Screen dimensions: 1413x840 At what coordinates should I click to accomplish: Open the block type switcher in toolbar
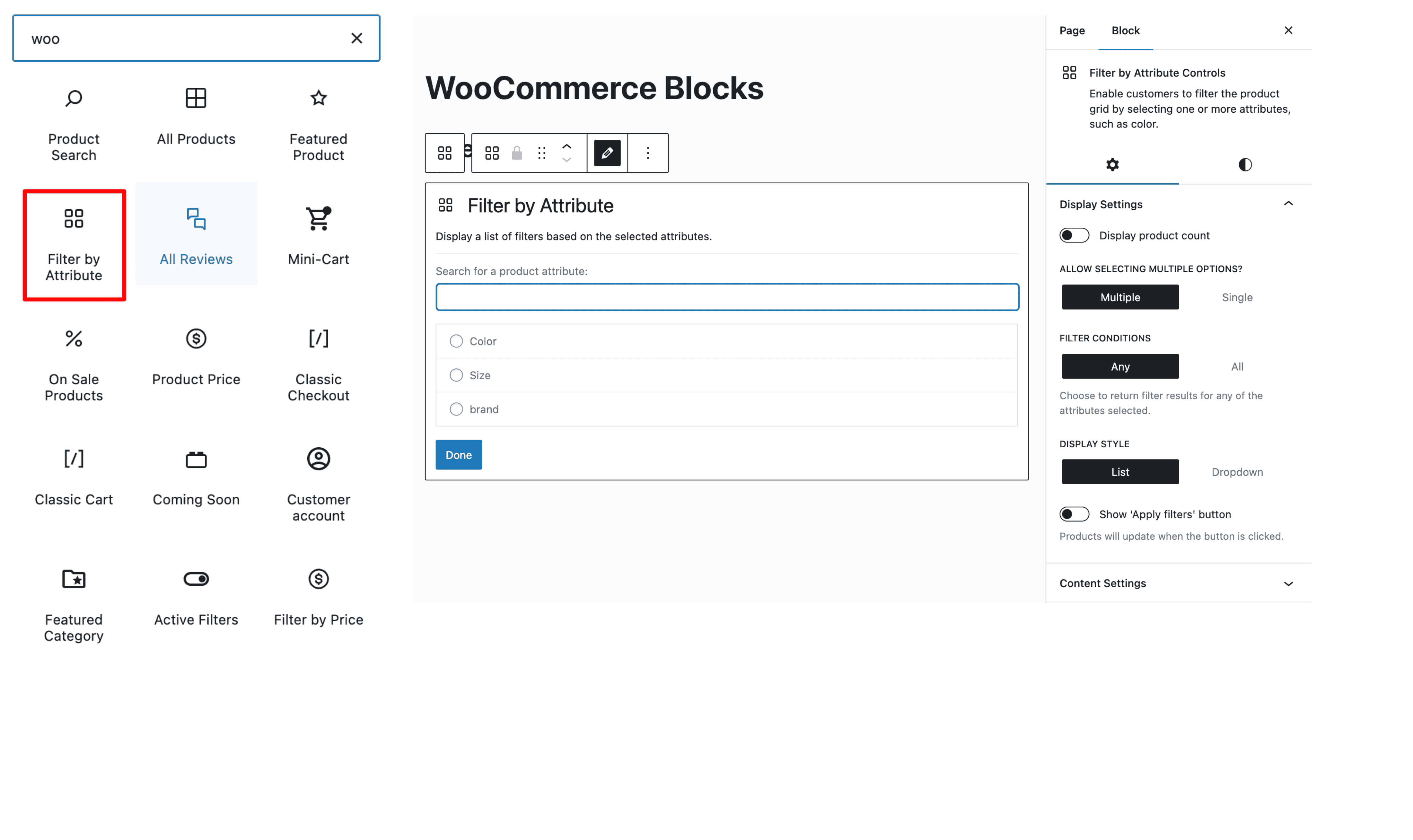tap(491, 153)
